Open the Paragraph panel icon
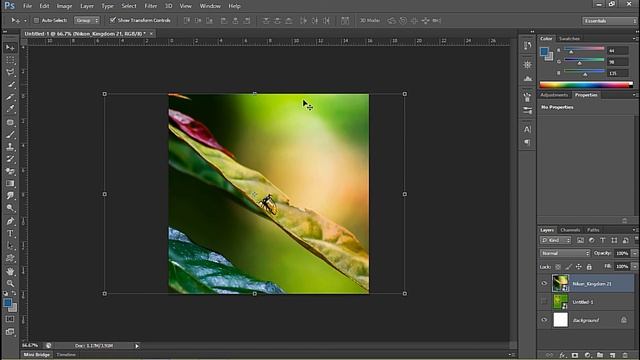 (527, 142)
